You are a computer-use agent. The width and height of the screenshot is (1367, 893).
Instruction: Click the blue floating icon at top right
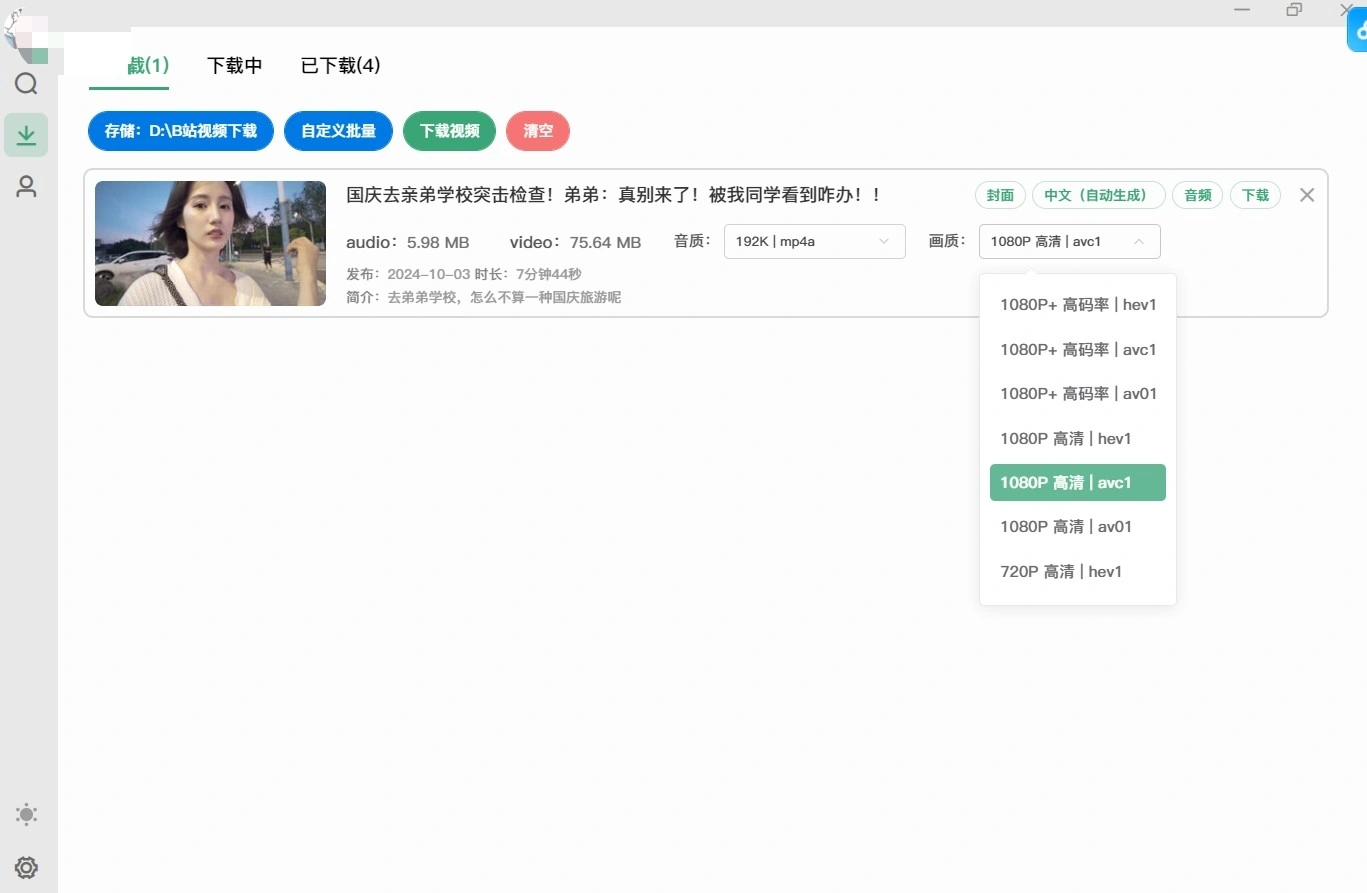coord(1358,32)
